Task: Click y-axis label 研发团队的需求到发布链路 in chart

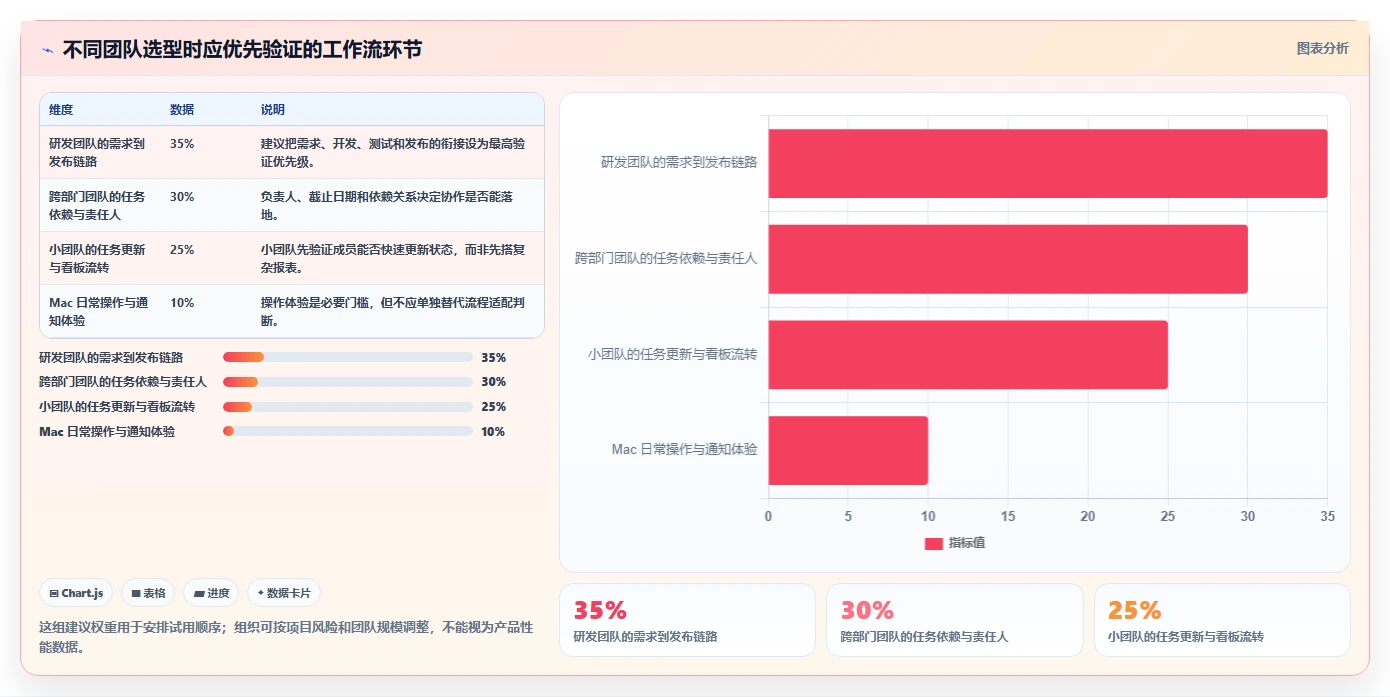Action: click(x=679, y=162)
